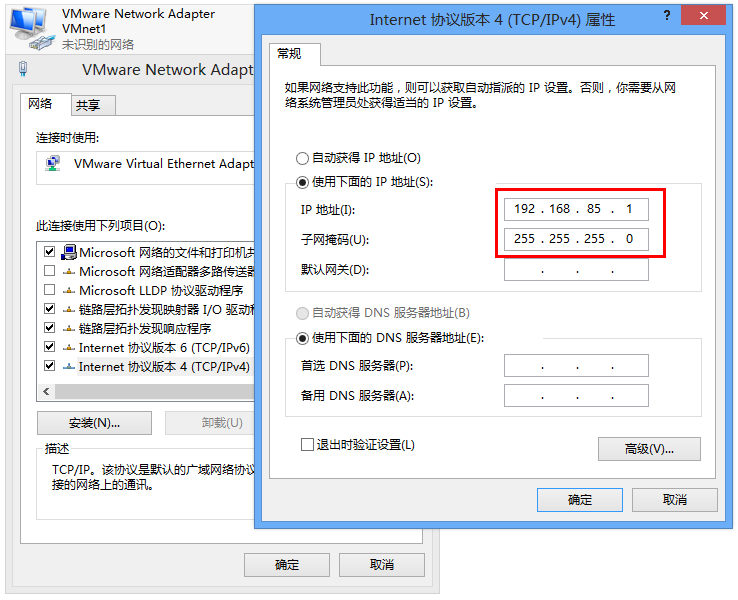Check Microsoft 网络适配器多路传送 checkbox
This screenshot has height=600, width=738.
49,271
